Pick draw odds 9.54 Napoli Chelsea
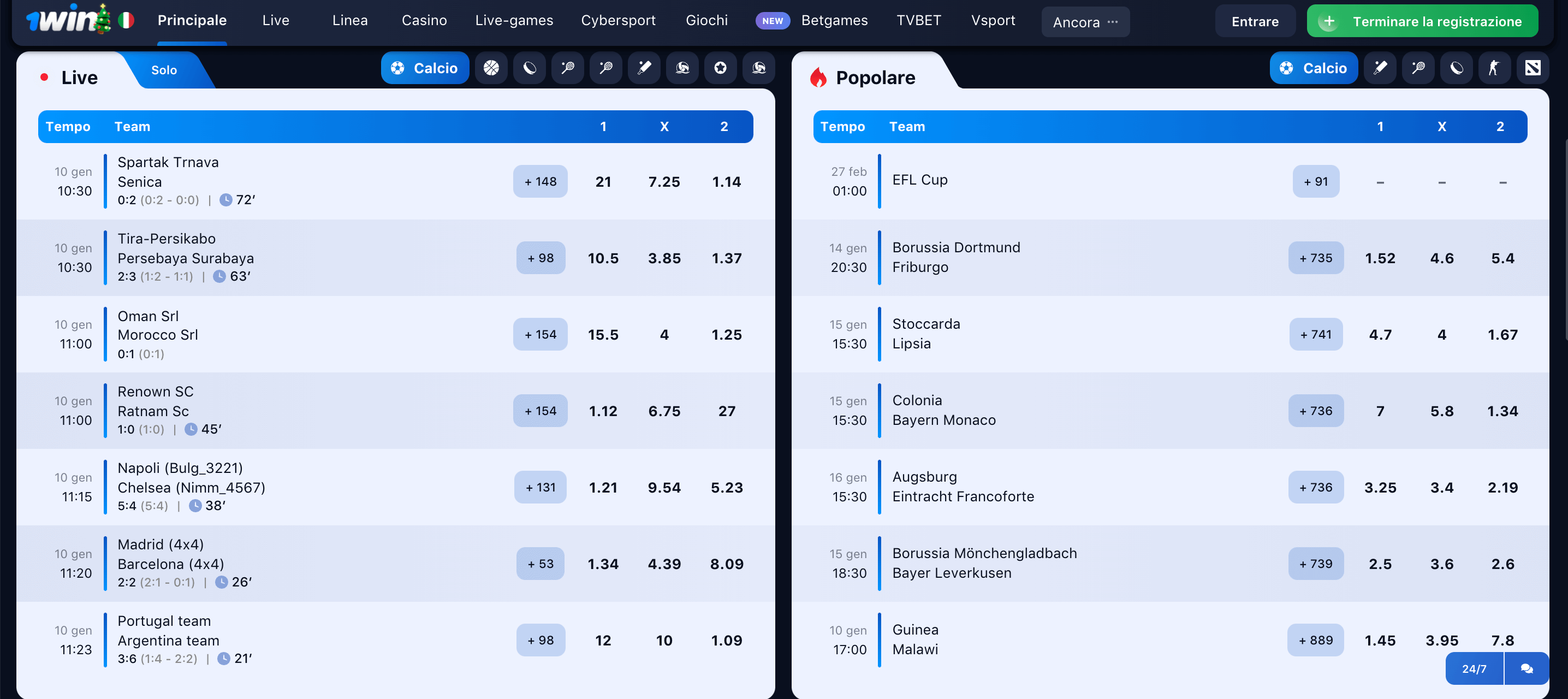Viewport: 1568px width, 699px height. [664, 488]
